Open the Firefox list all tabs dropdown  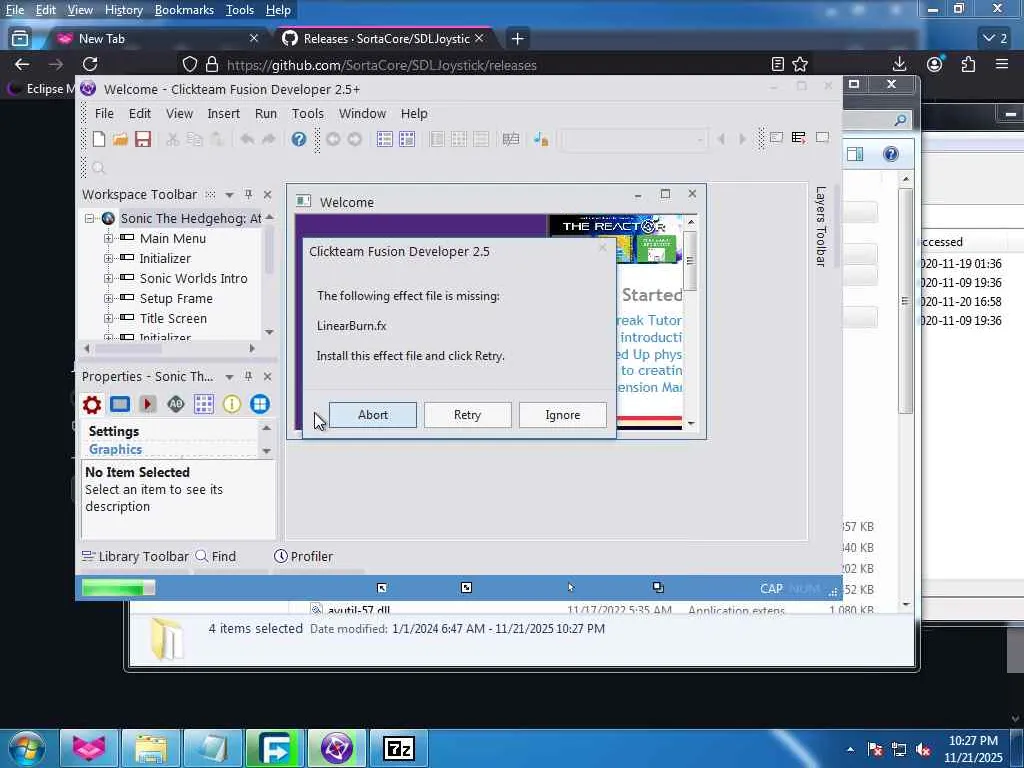(995, 39)
